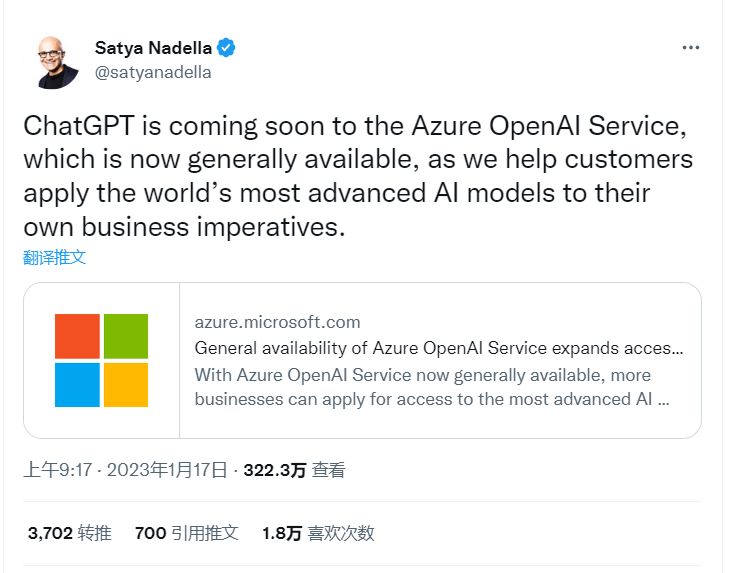
Task: Open the azure.microsoft.com domain link
Action: point(277,322)
